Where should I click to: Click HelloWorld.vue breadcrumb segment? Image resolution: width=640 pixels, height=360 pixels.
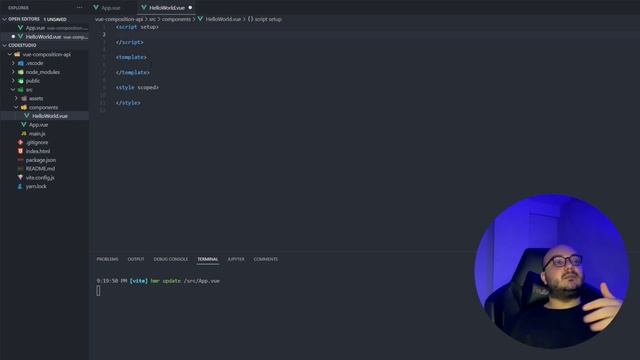(x=223, y=19)
